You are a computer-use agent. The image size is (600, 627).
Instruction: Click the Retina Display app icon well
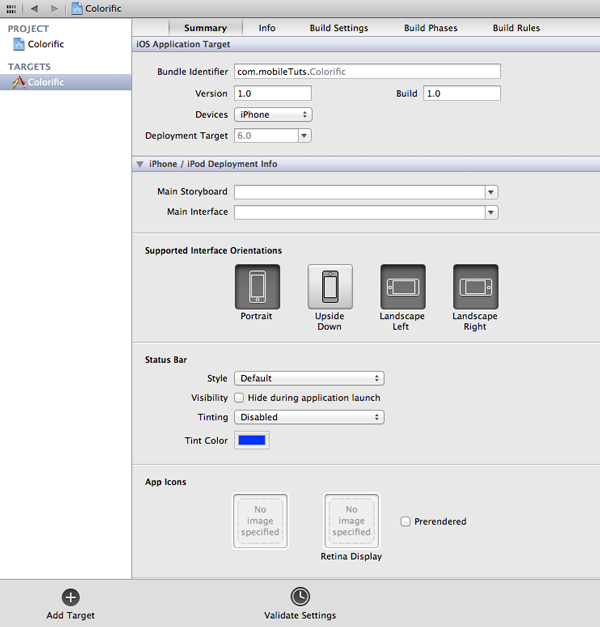[352, 521]
